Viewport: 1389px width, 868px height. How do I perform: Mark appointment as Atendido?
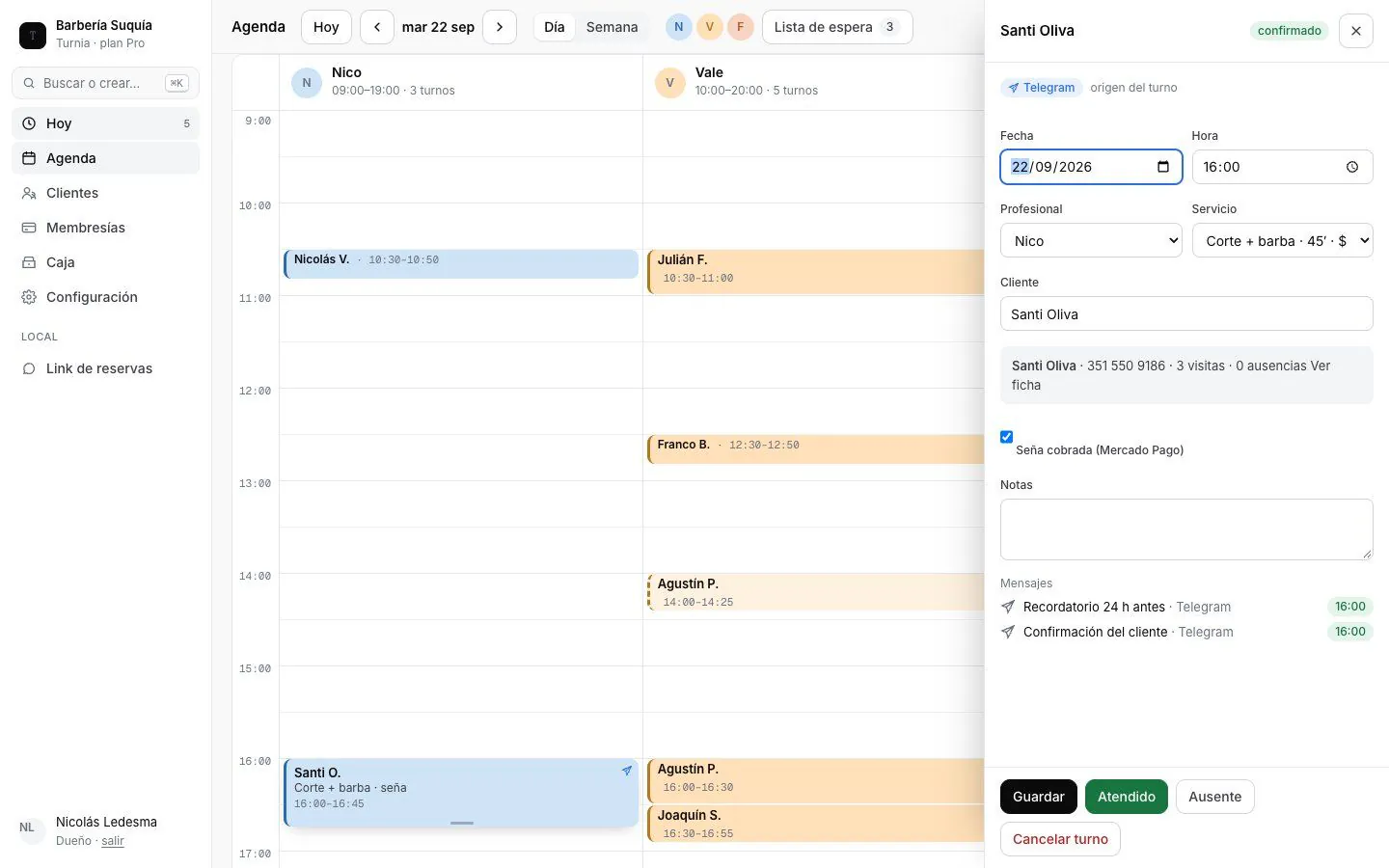[x=1127, y=797]
